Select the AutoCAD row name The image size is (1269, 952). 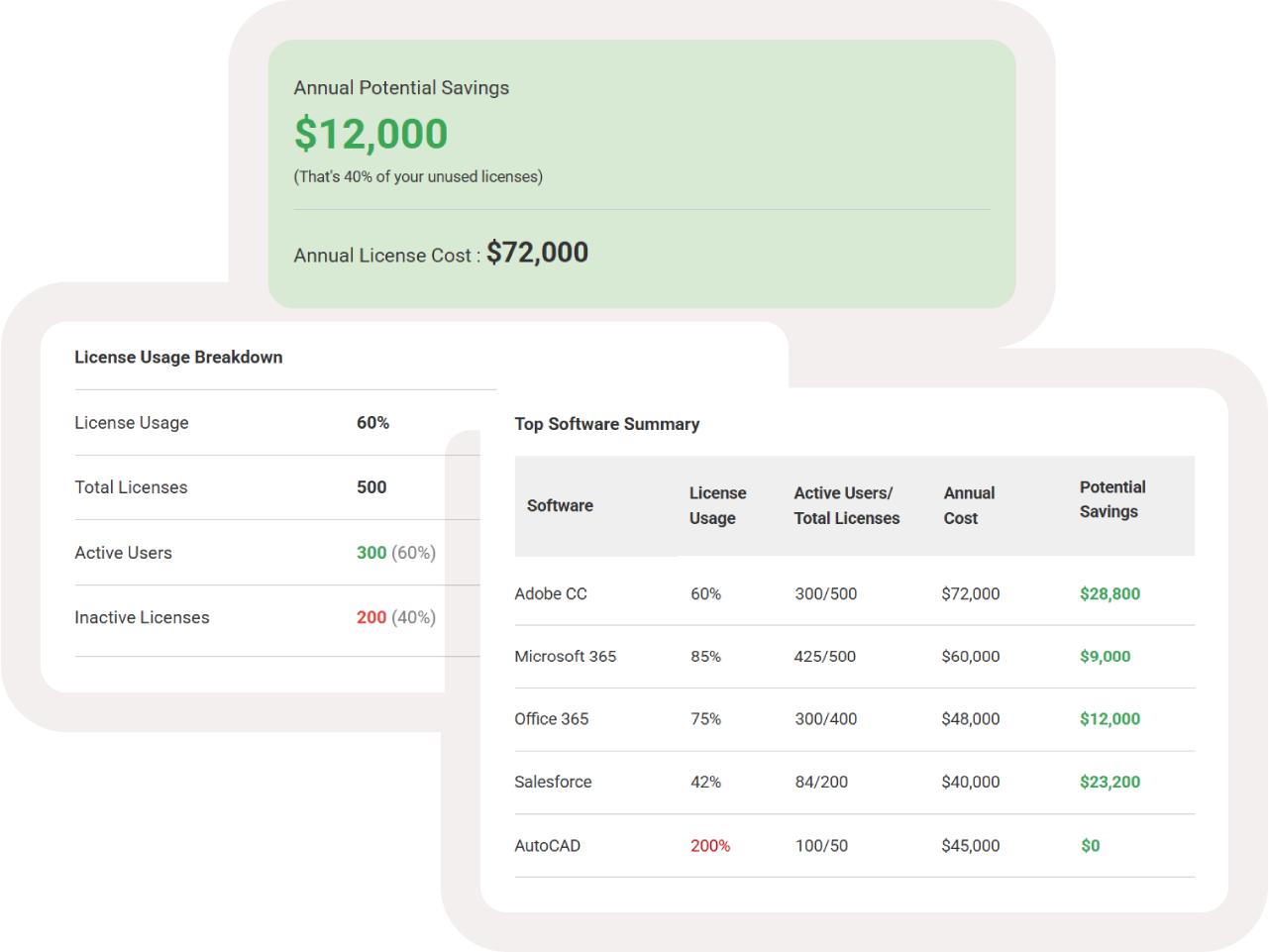point(547,846)
